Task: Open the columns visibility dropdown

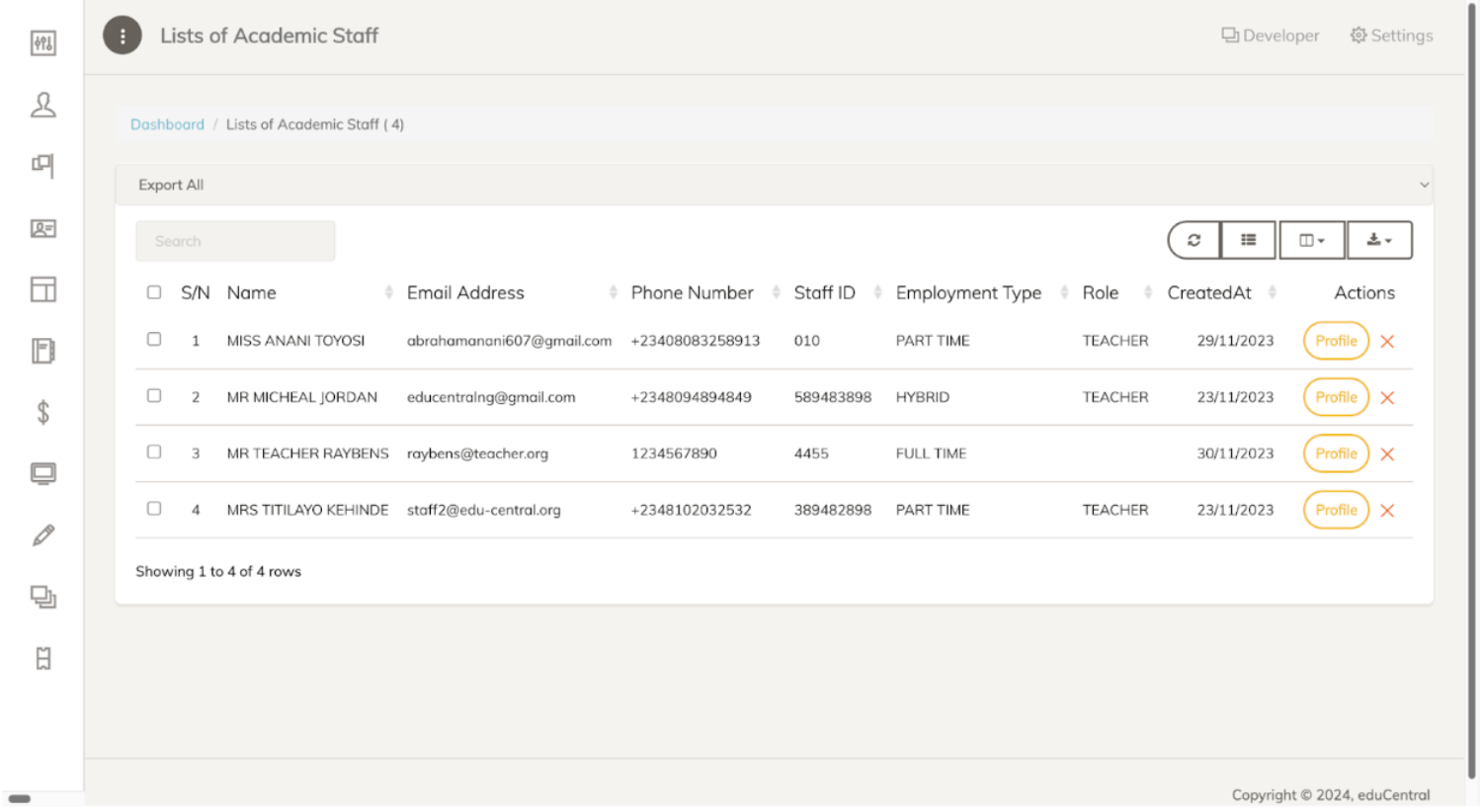Action: (x=1311, y=240)
